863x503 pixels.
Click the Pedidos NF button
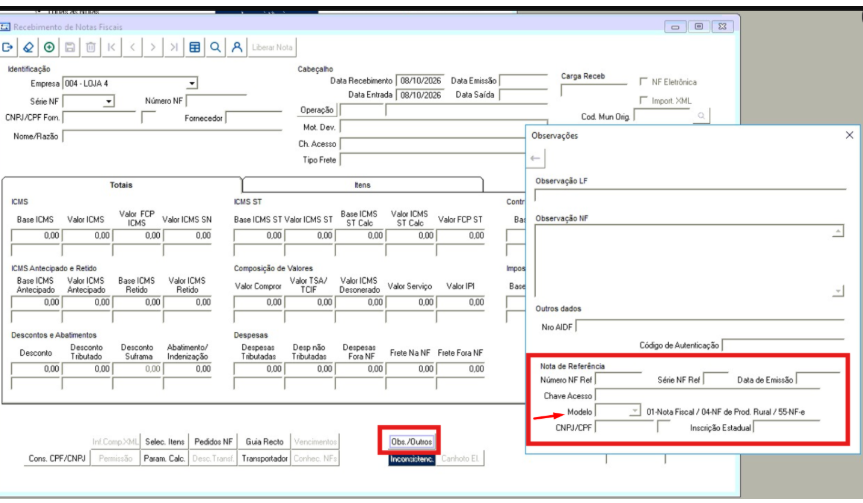pyautogui.click(x=213, y=441)
